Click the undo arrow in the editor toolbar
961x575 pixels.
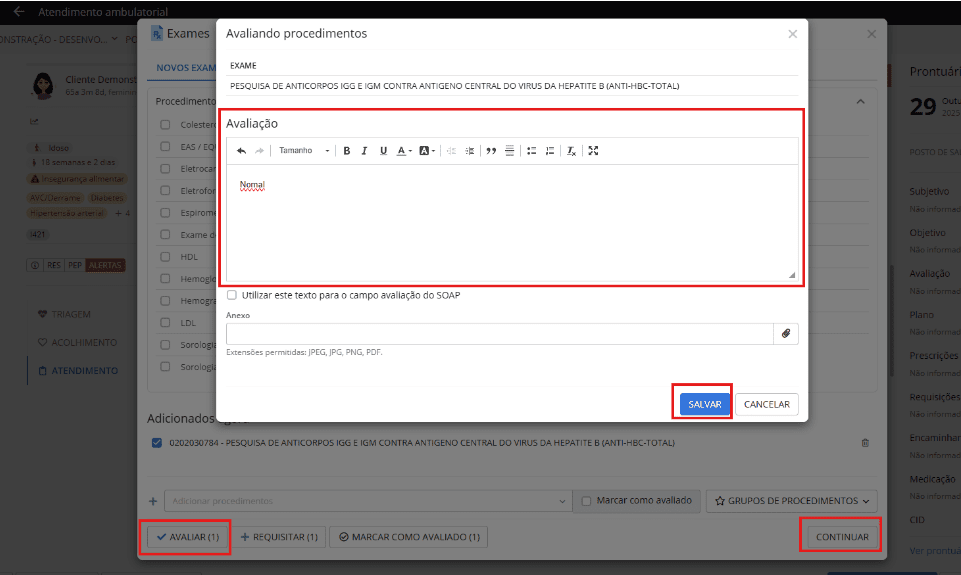pos(241,151)
